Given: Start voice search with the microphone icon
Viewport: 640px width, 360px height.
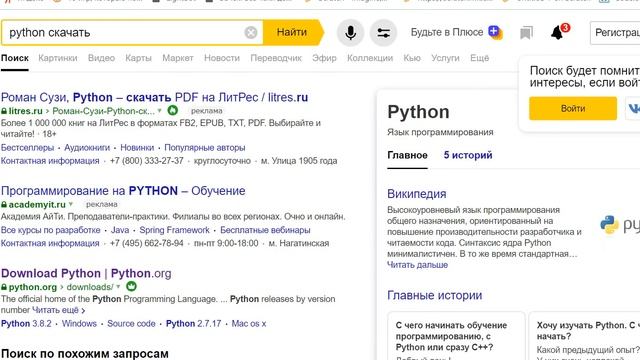Looking at the screenshot, I should pyautogui.click(x=350, y=33).
